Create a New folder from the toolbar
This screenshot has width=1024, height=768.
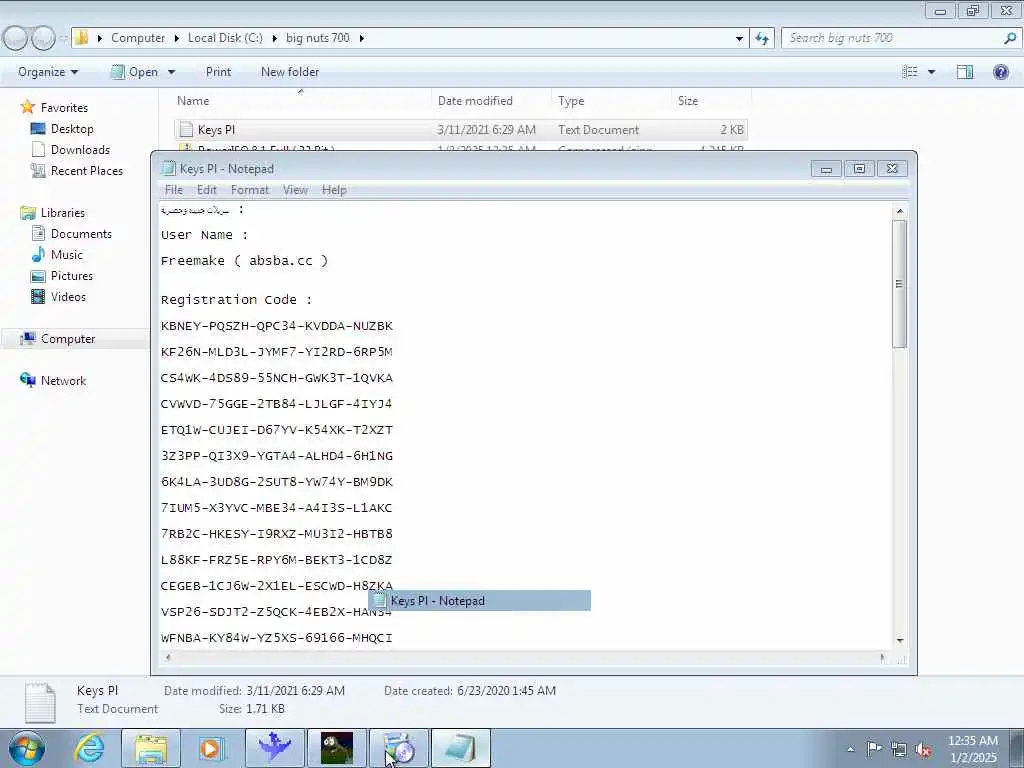290,72
